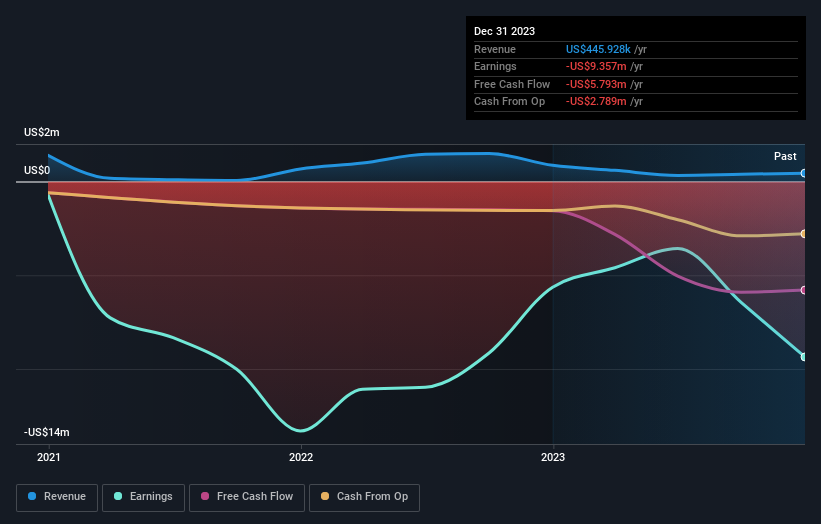The width and height of the screenshot is (821, 524).
Task: Click the teal Earnings endpoint marker
Action: [804, 357]
